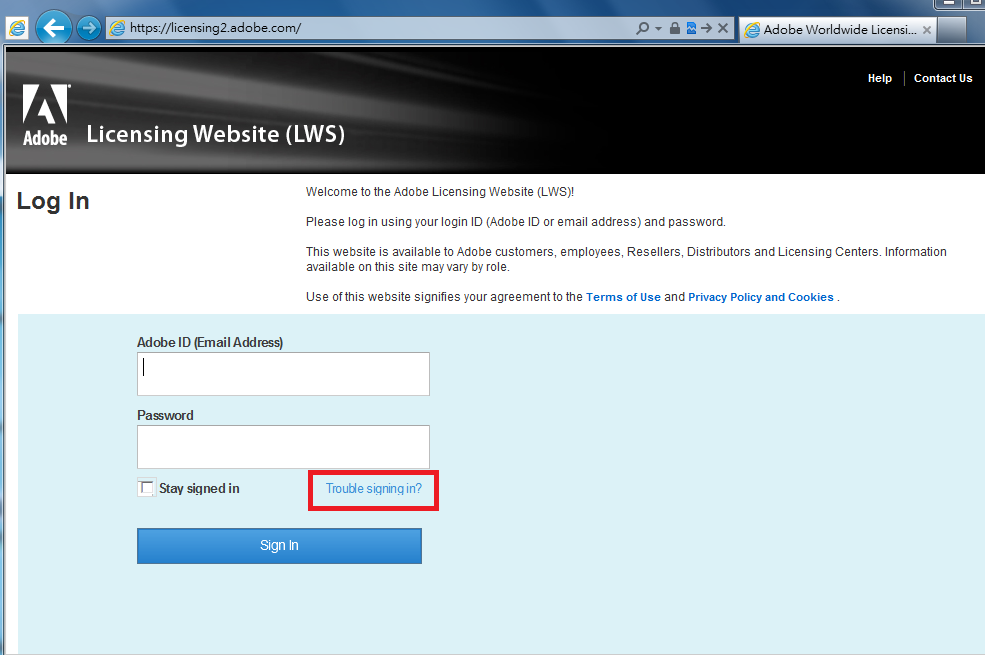The image size is (985, 655).
Task: Click the blue Sign In button
Action: pos(280,546)
